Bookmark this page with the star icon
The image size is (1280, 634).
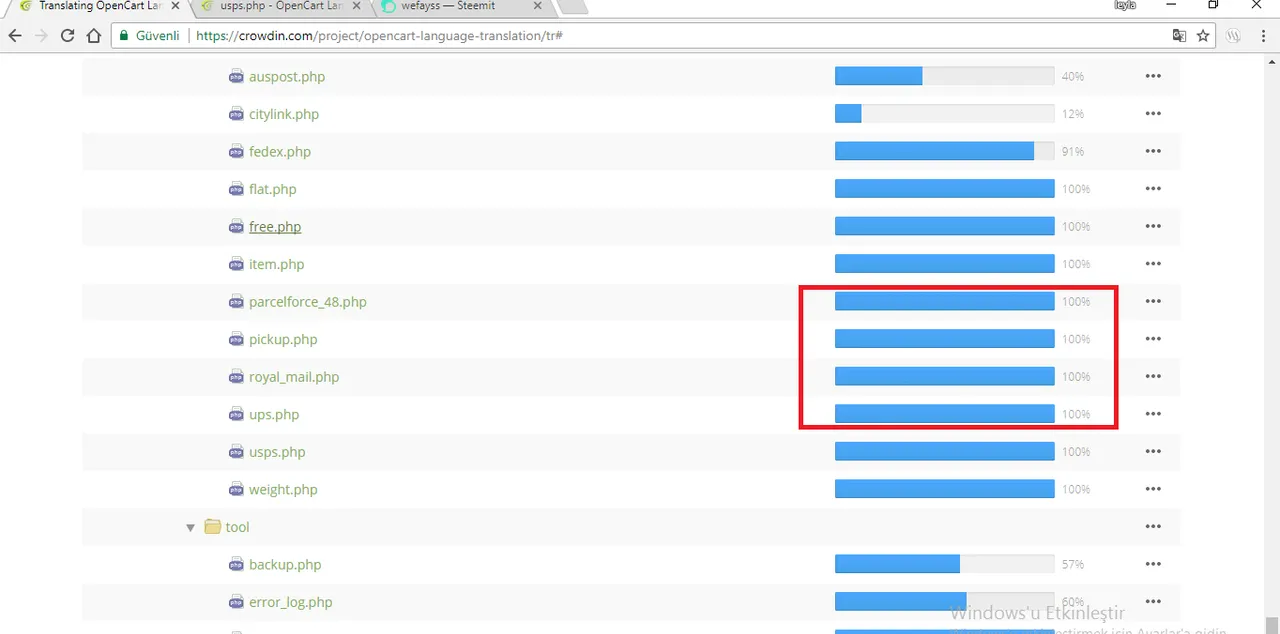(x=1203, y=35)
